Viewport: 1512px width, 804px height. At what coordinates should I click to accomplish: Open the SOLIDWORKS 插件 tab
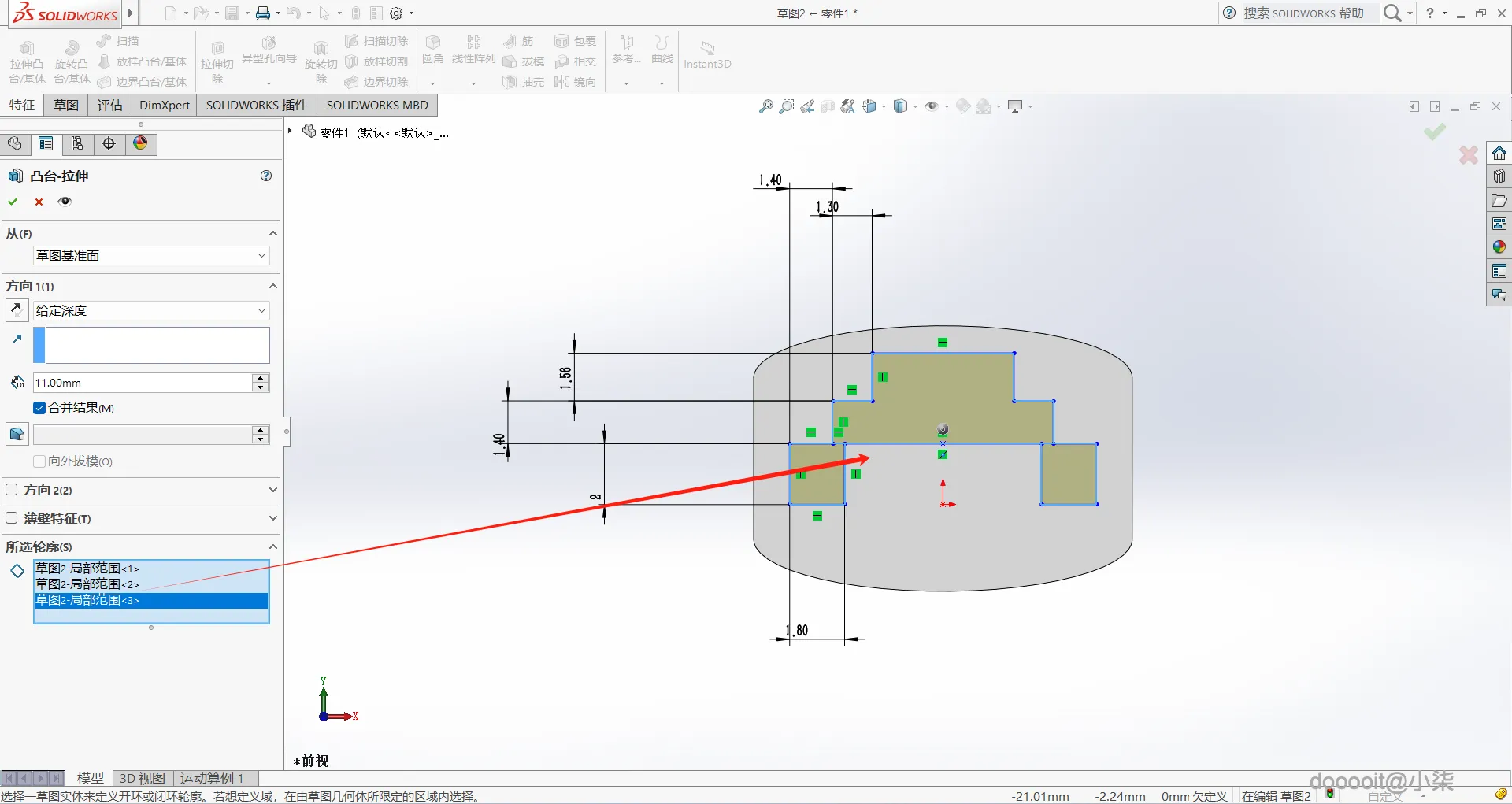coord(257,106)
